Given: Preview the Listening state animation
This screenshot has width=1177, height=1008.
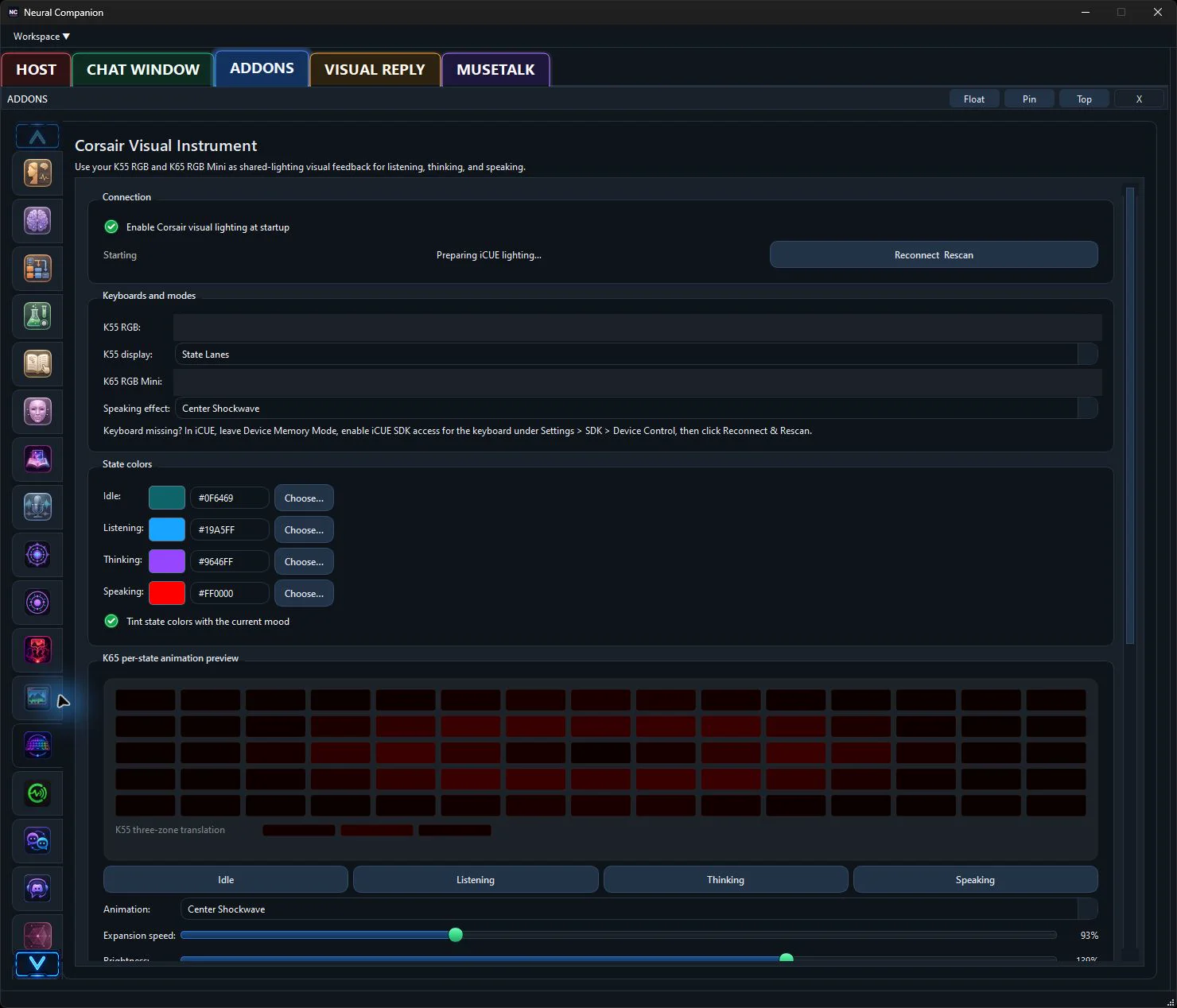Looking at the screenshot, I should click(x=476, y=880).
